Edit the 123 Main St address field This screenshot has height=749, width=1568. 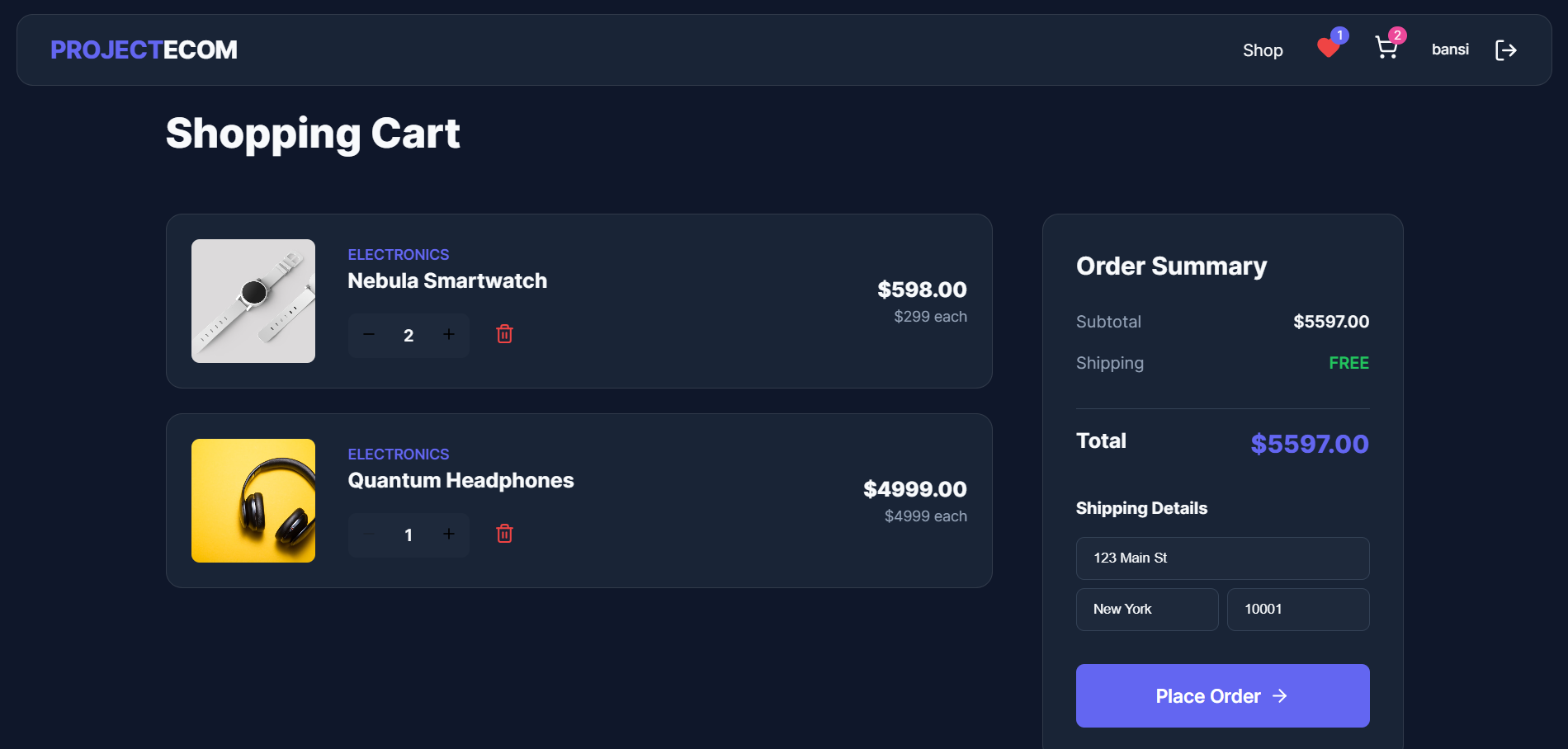(1222, 558)
